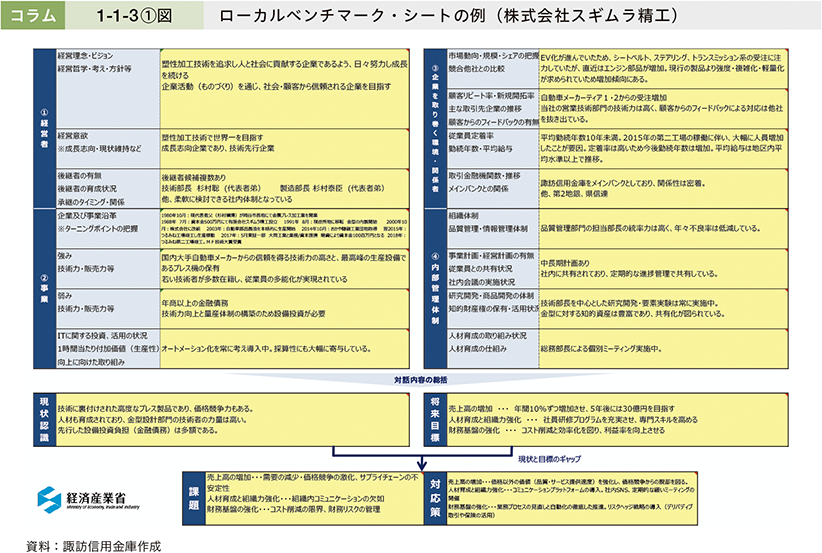Click the line 技術に裏付けされた高度なプレス製品

[x=156, y=408]
